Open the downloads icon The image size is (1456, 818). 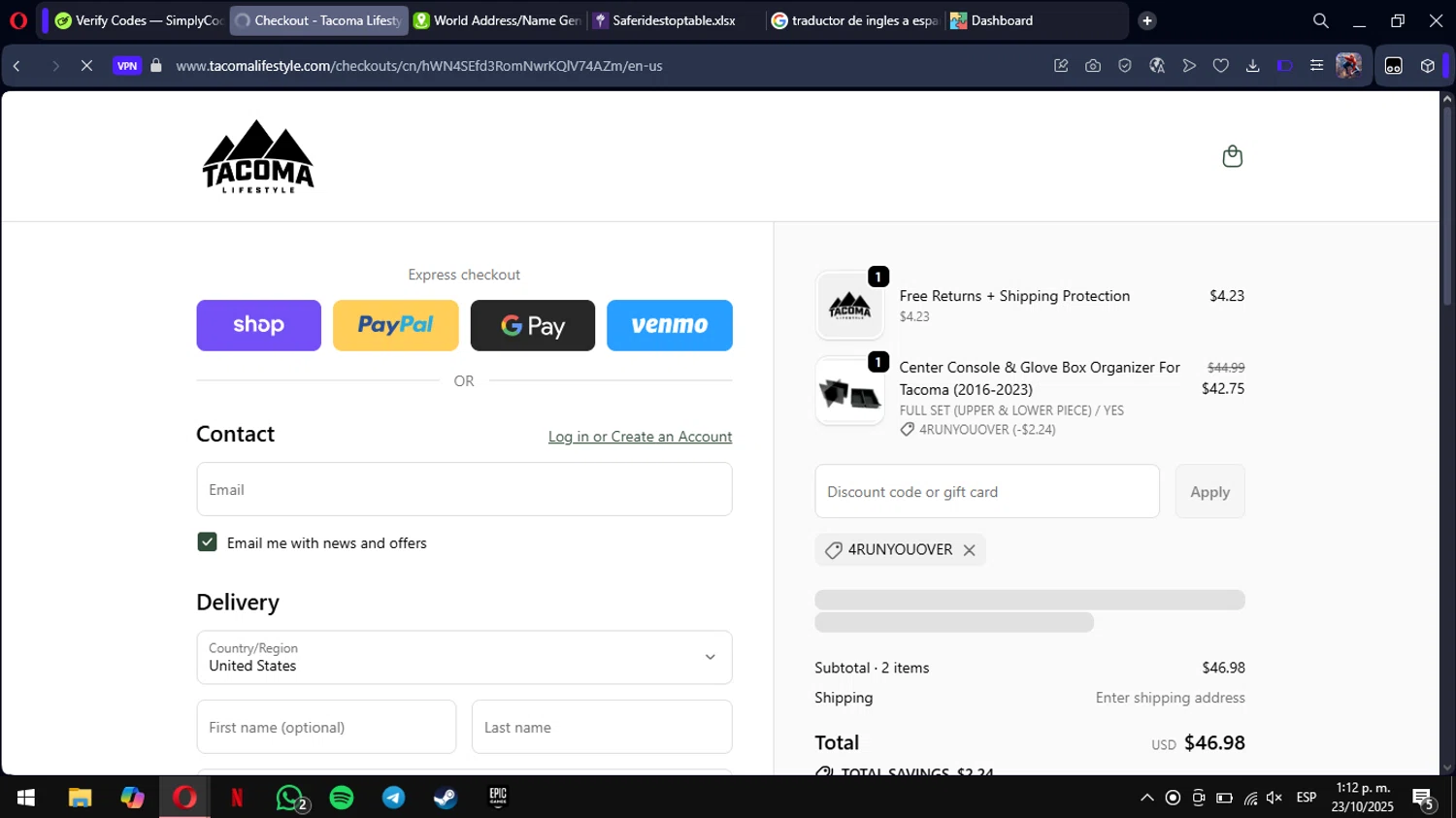tap(1253, 66)
